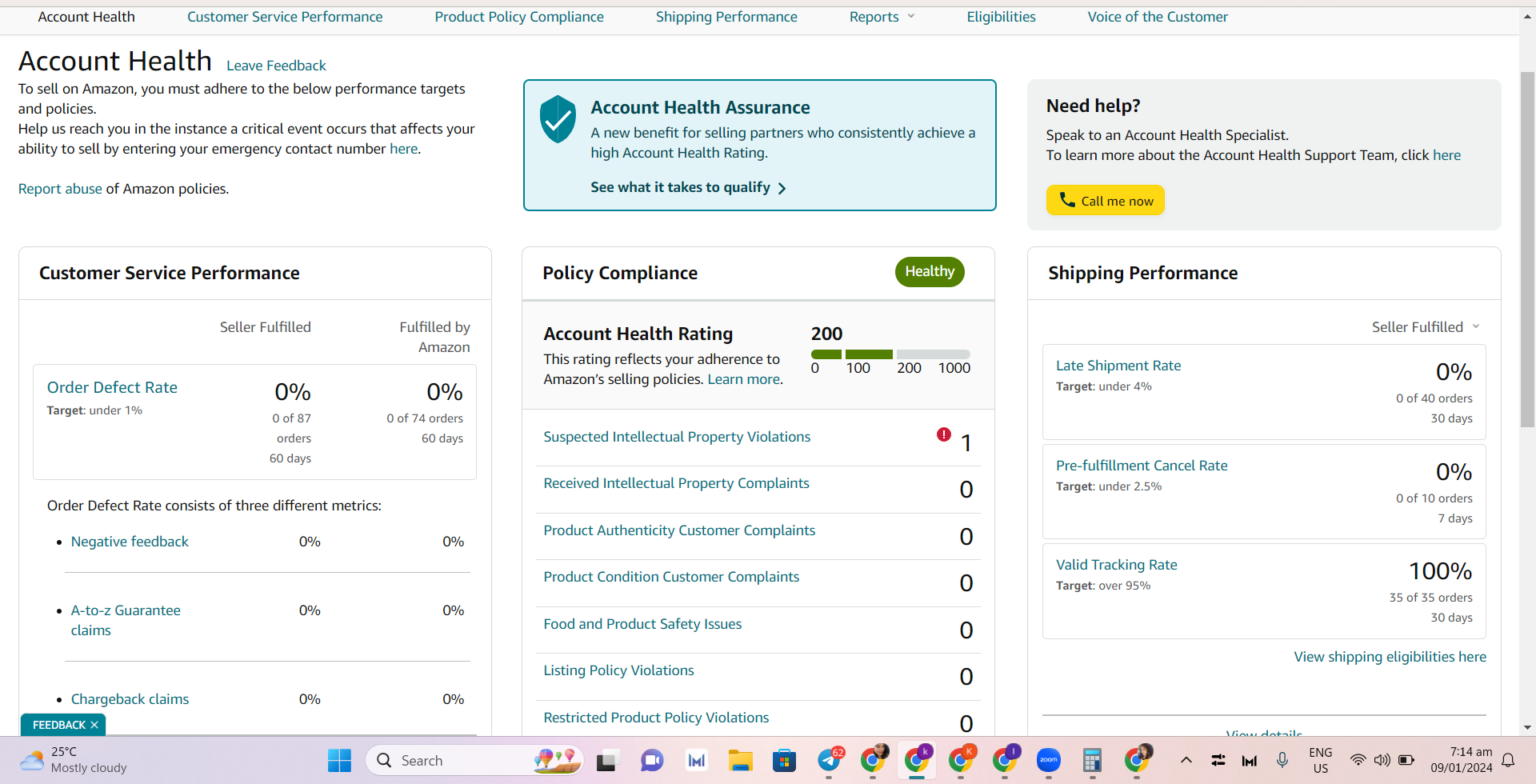Expand the Reports dropdown menu
The image size is (1536, 784).
(882, 17)
